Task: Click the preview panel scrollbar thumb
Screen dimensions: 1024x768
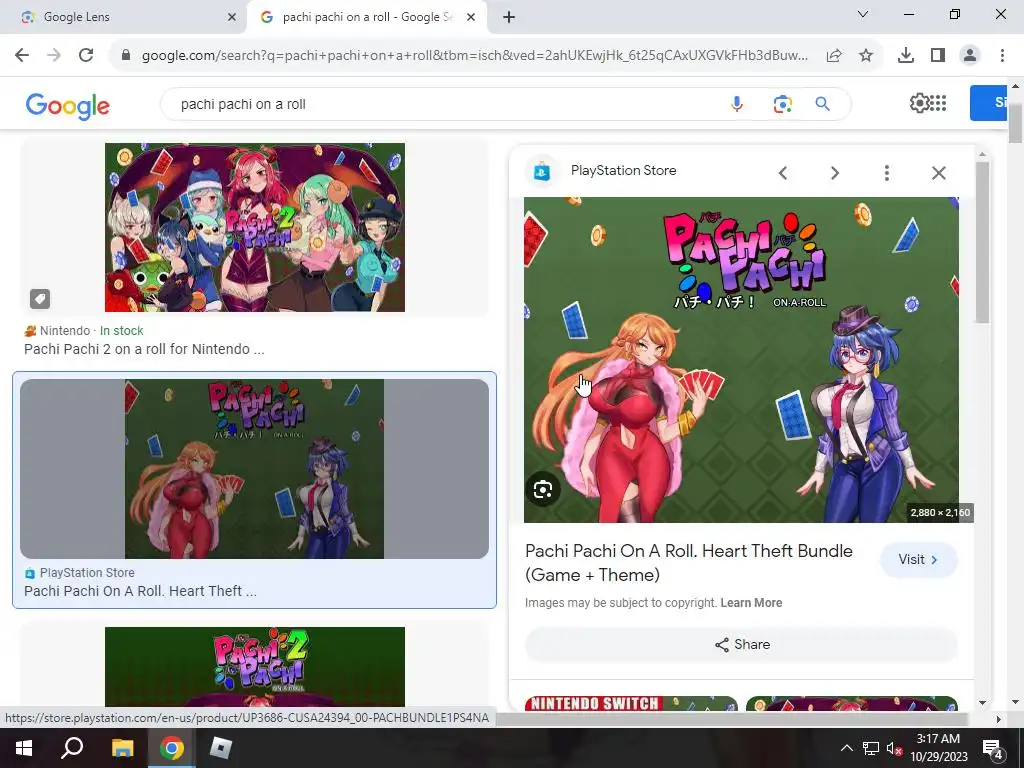Action: click(x=982, y=242)
